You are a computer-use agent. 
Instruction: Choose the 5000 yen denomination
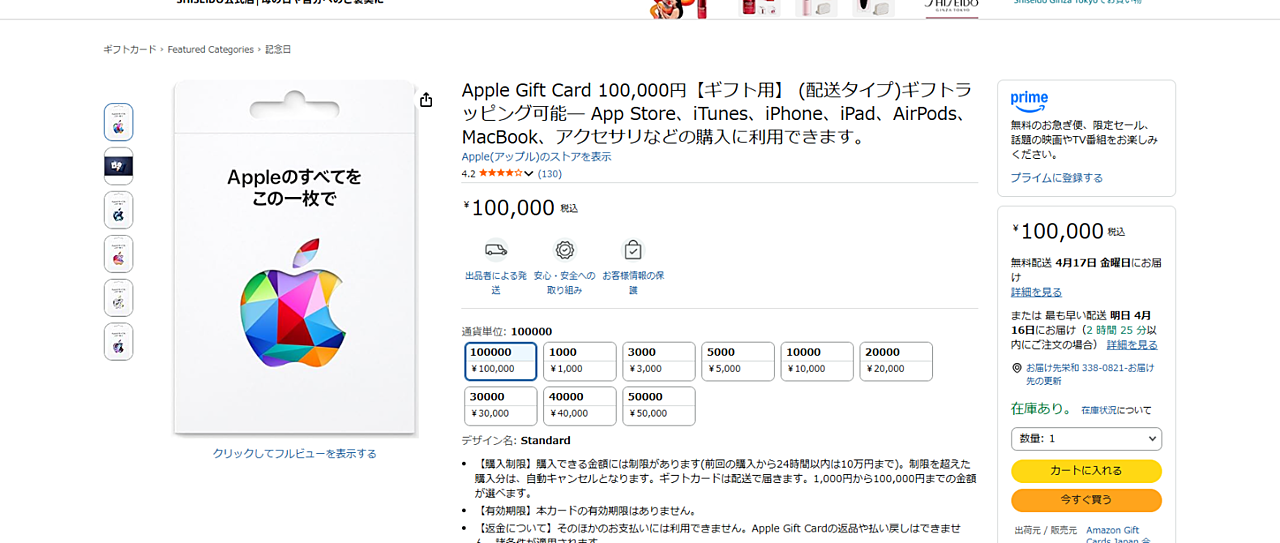point(738,361)
